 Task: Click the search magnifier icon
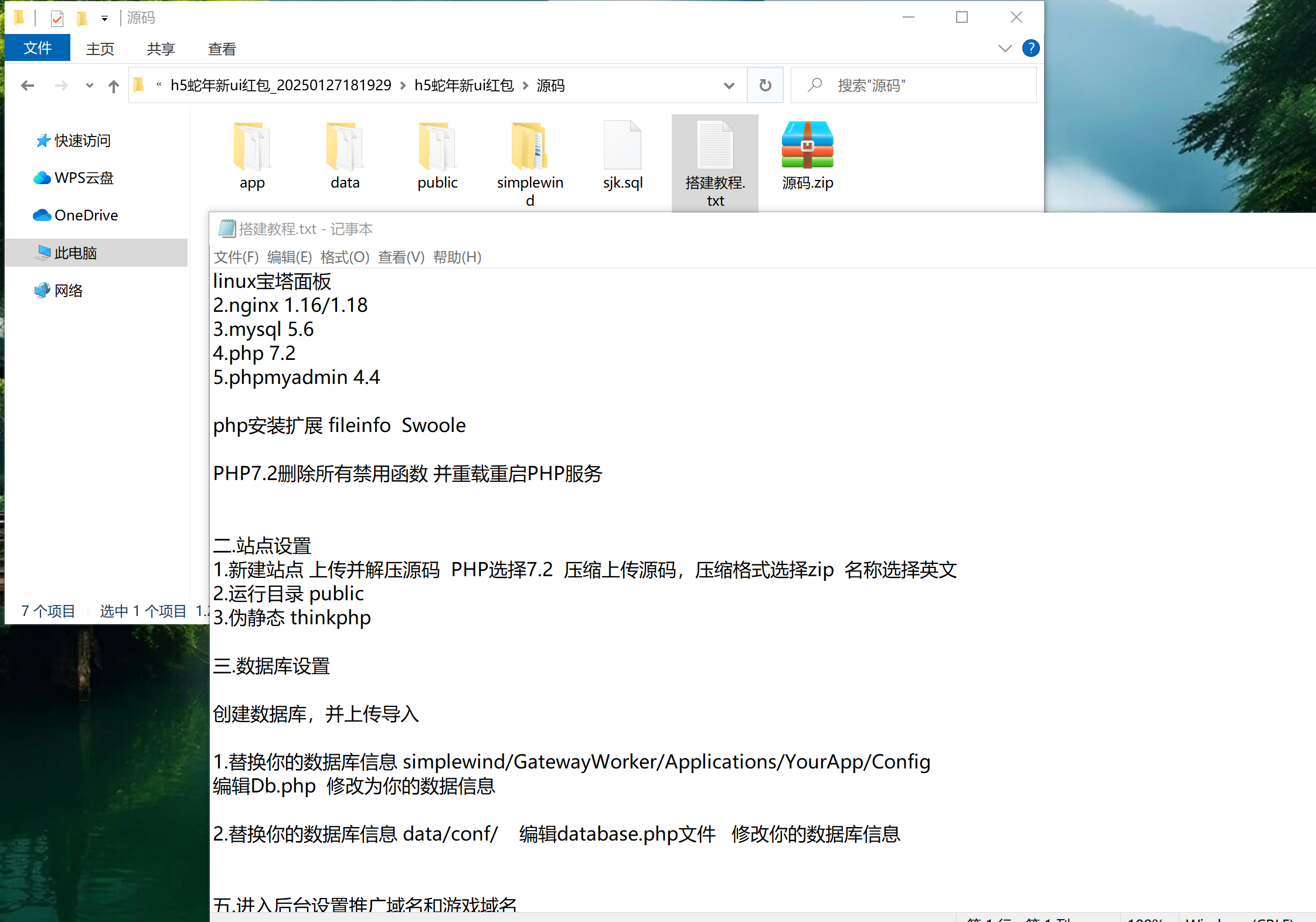click(814, 86)
